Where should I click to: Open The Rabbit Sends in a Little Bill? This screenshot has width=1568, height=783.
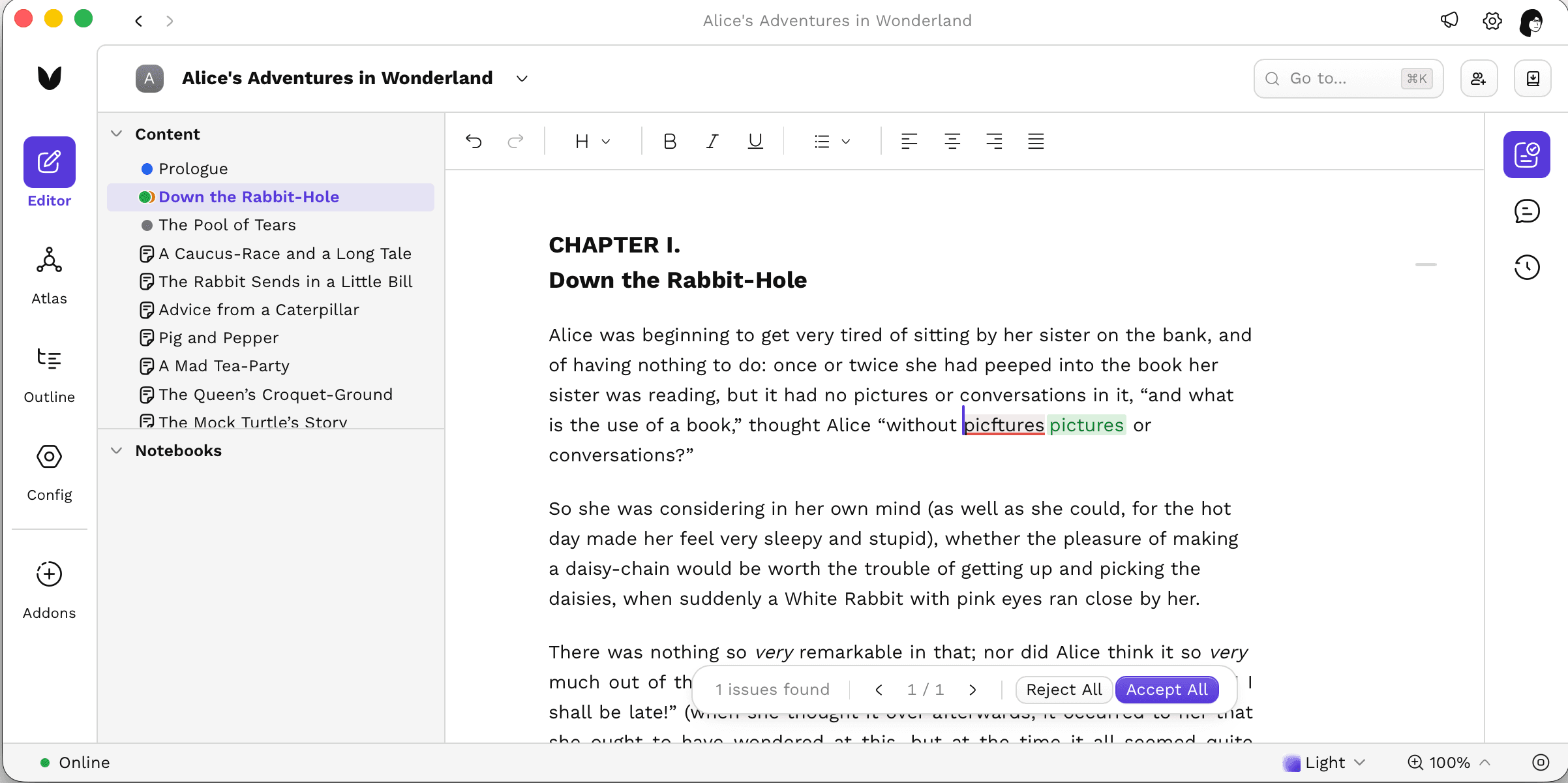[x=271, y=281]
